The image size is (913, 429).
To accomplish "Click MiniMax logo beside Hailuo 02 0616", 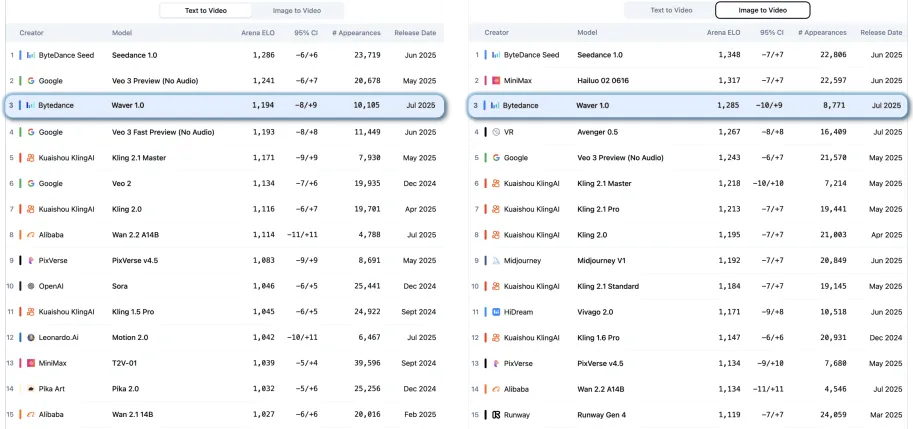I will point(496,80).
